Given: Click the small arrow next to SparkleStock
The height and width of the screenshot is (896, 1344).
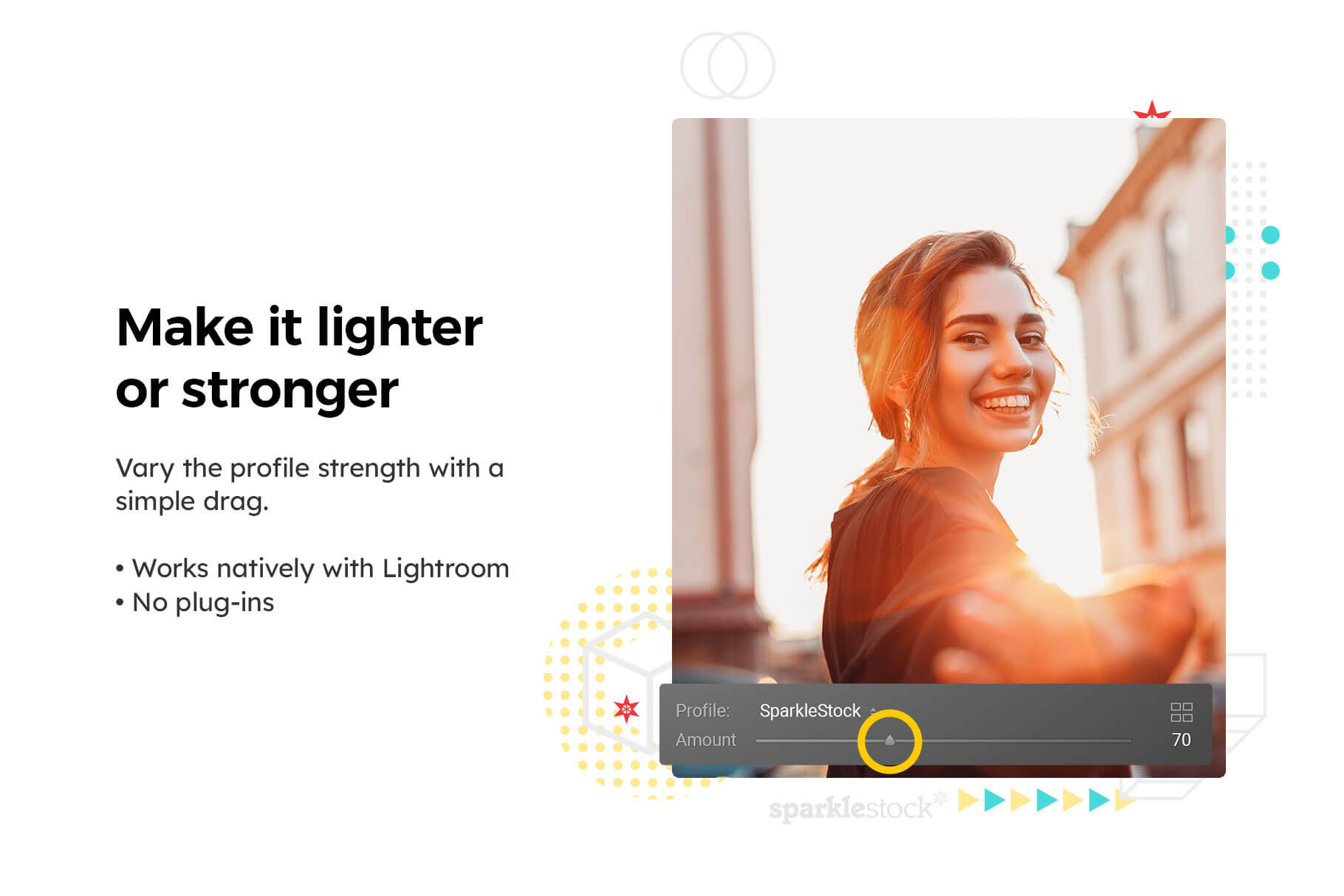Looking at the screenshot, I should tap(873, 711).
